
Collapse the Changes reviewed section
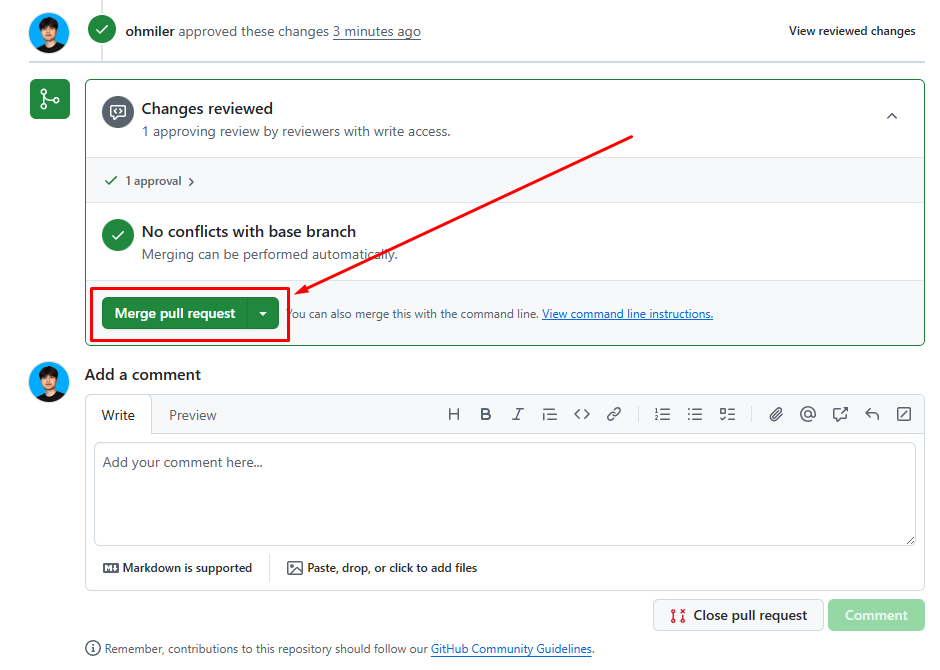click(x=892, y=116)
